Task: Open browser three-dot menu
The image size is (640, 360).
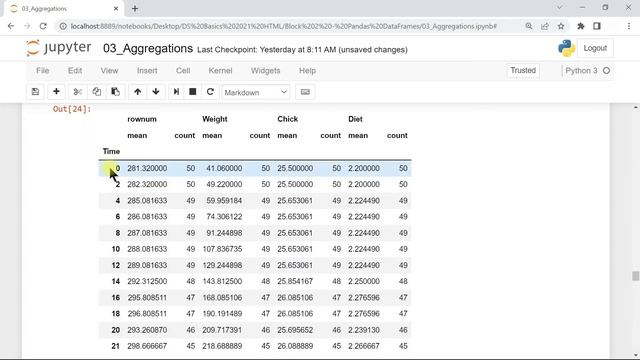Action: (629, 26)
